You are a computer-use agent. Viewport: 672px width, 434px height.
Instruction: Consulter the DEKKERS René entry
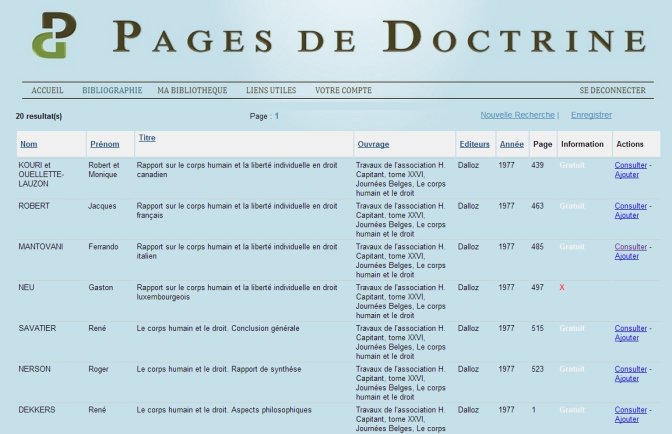pyautogui.click(x=630, y=410)
